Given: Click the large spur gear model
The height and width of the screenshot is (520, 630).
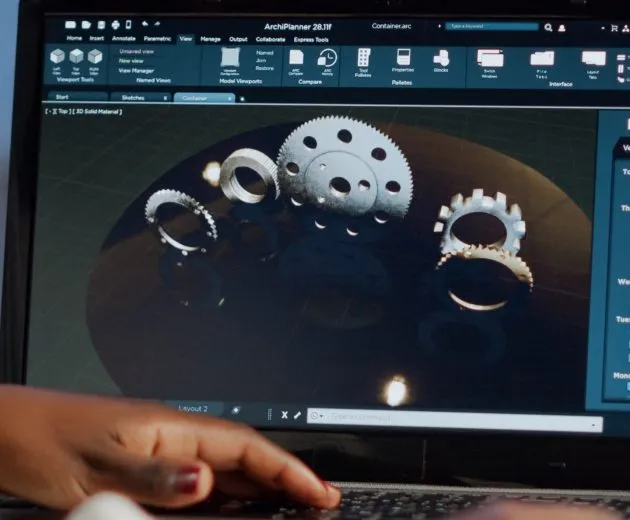Looking at the screenshot, I should coord(344,169).
